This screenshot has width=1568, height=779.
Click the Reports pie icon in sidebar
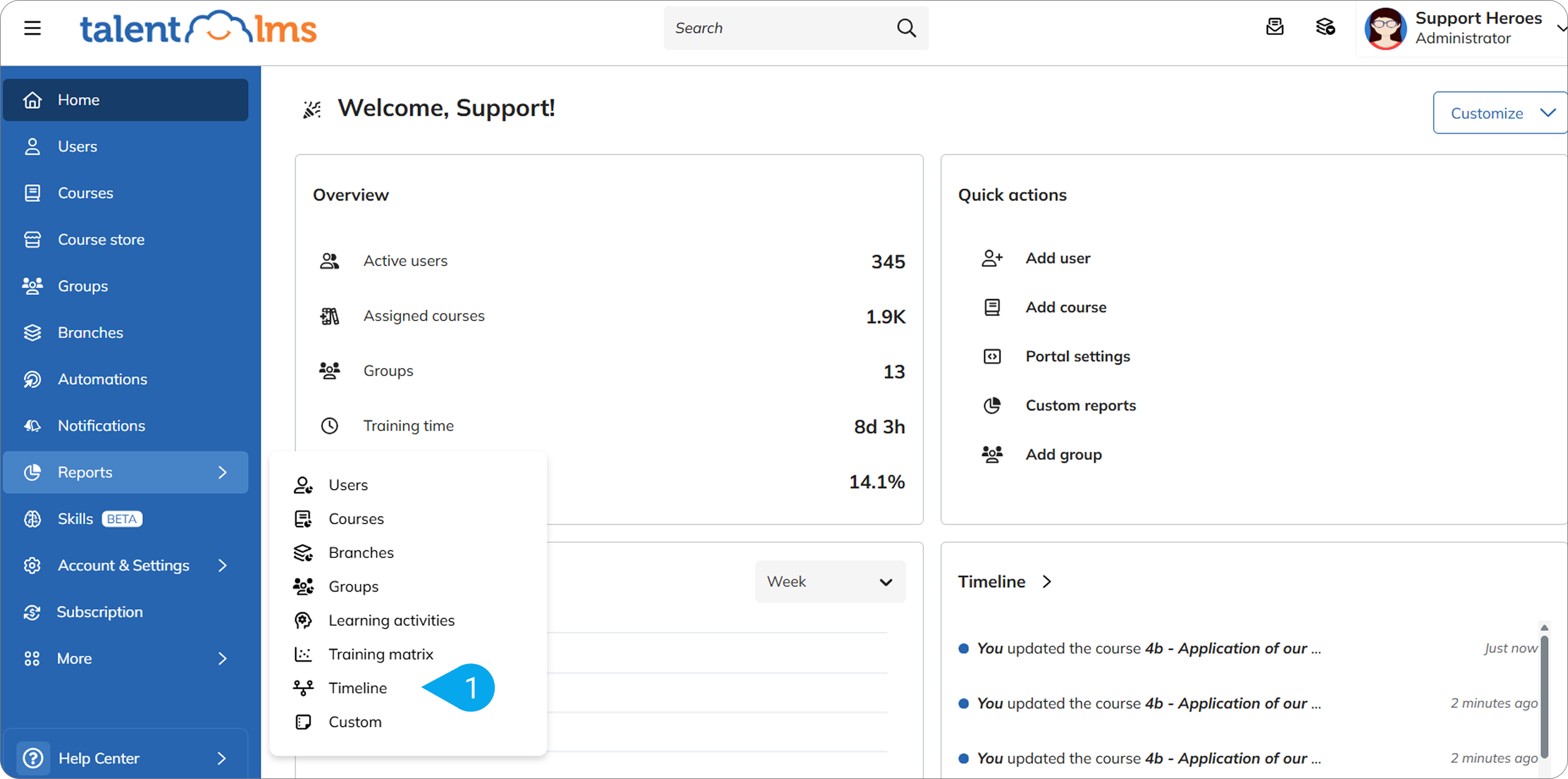coord(32,472)
